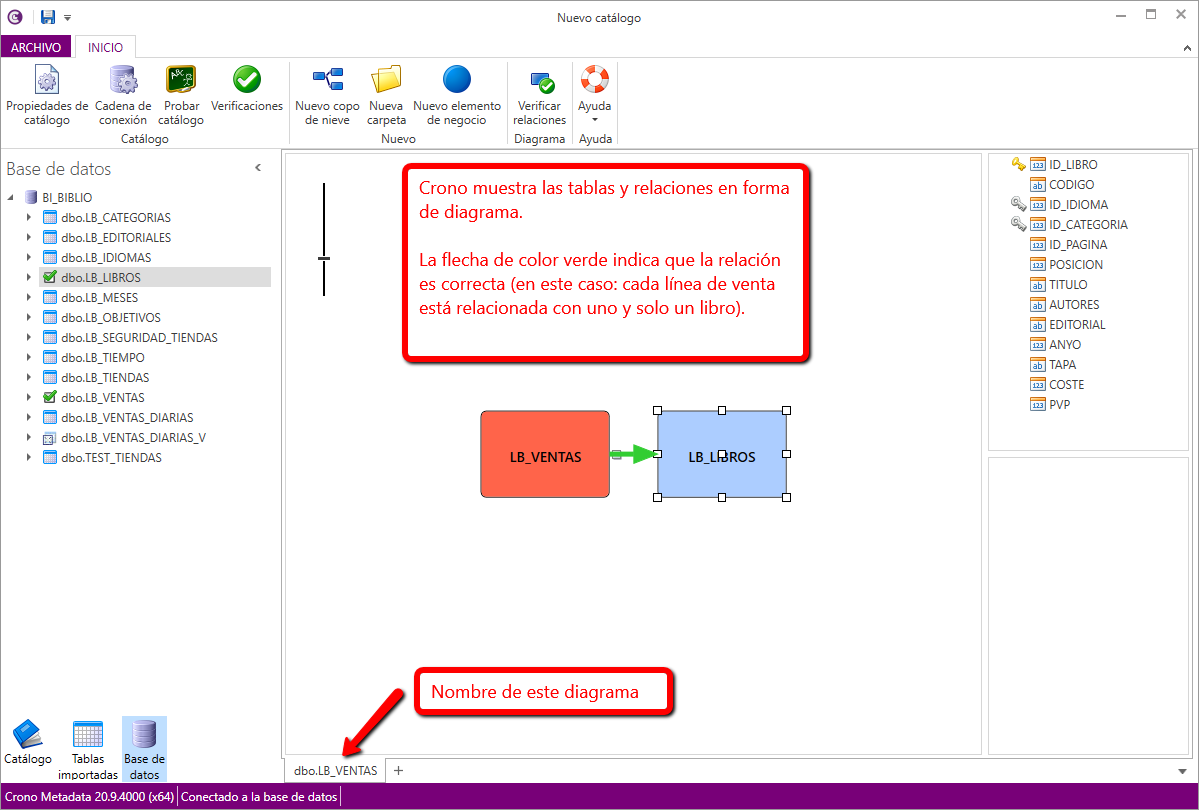Collapse the Base de datos side panel
The image size is (1199, 810).
tap(258, 168)
